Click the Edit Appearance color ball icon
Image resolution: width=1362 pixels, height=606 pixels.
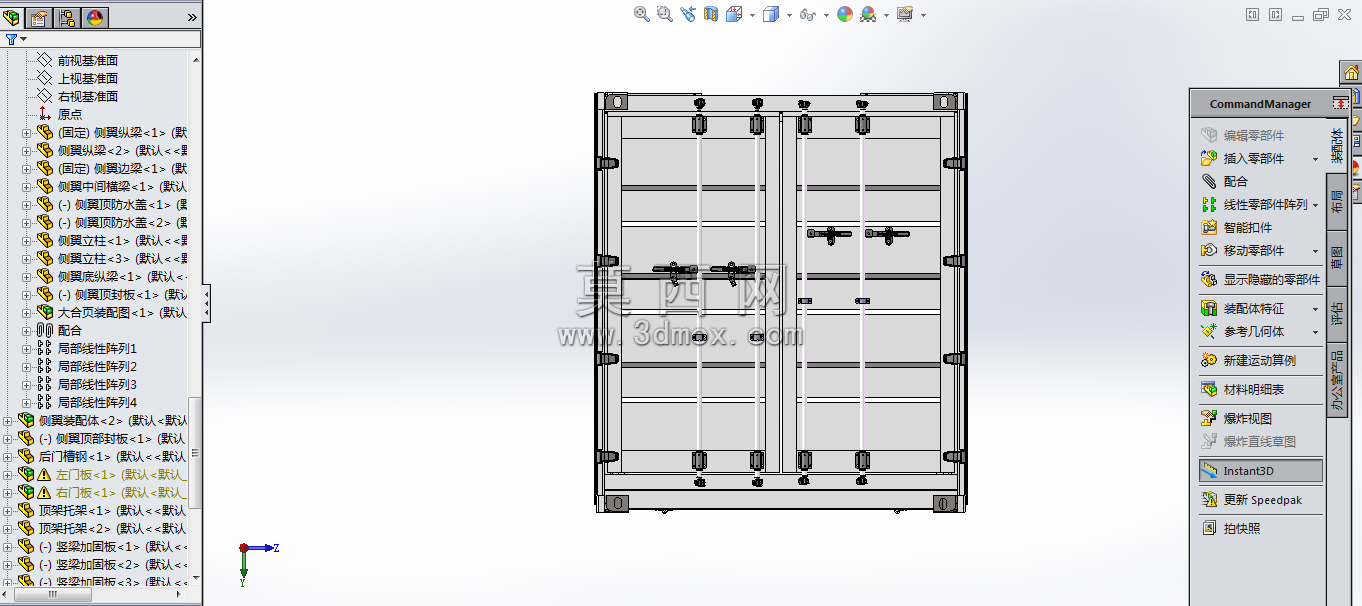(845, 14)
